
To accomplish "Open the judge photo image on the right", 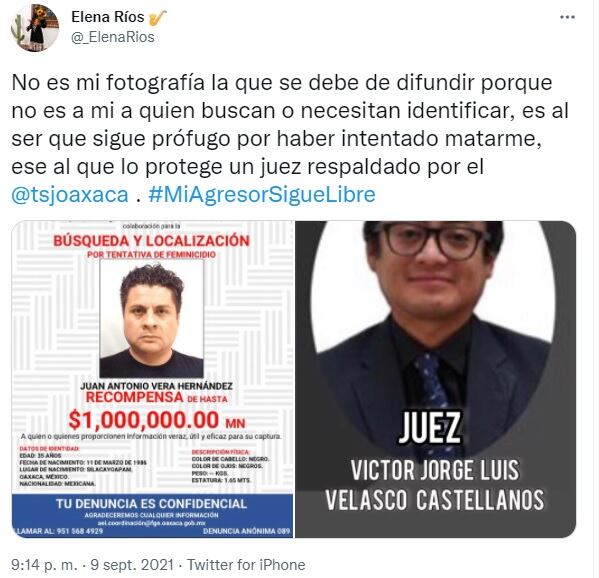I will click(x=436, y=379).
